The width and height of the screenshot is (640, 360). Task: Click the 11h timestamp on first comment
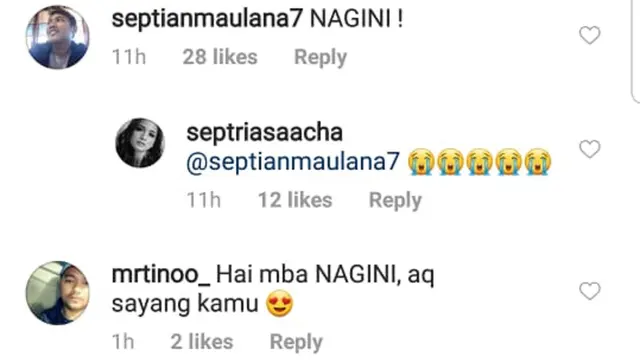point(129,57)
